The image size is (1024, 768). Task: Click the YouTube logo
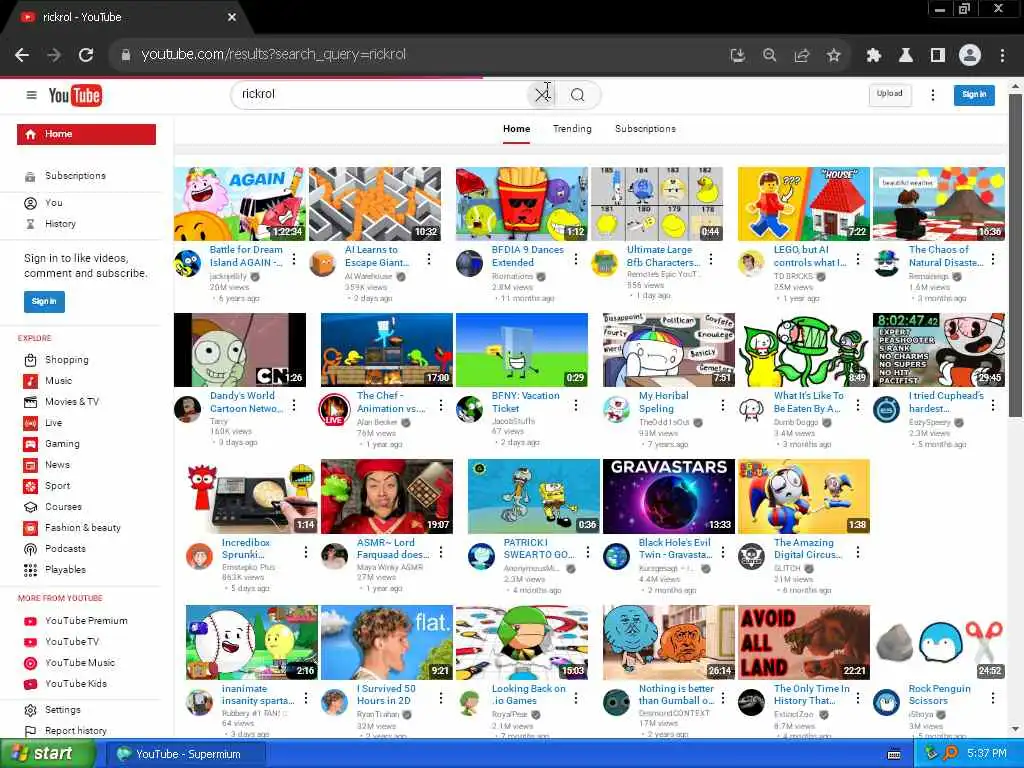(x=75, y=95)
